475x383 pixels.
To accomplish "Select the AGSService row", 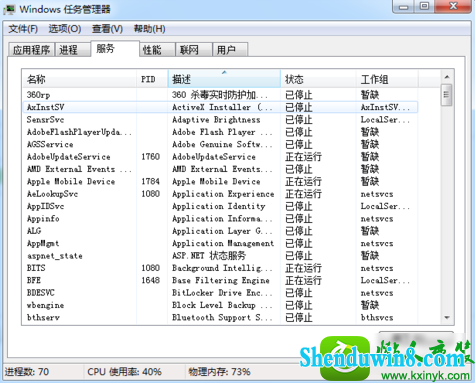I will pyautogui.click(x=220, y=144).
